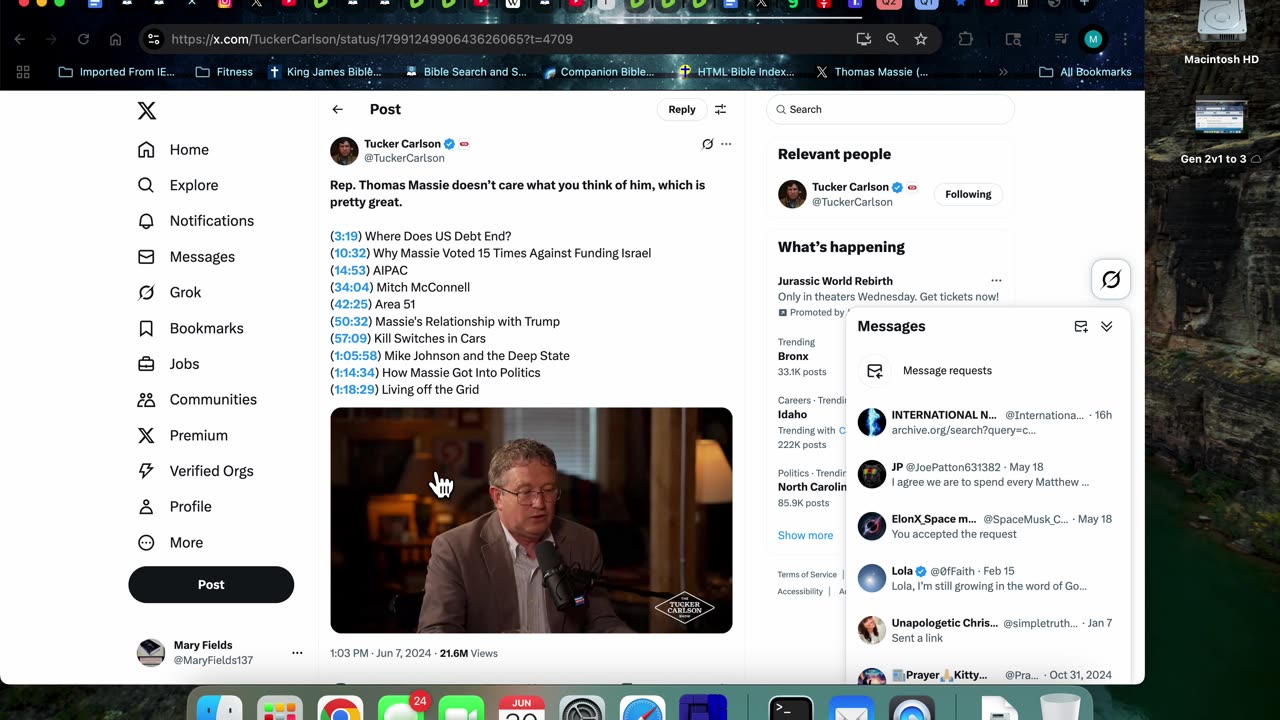This screenshot has width=1280, height=720.
Task: Open reply sort settings icon
Action: coord(720,110)
